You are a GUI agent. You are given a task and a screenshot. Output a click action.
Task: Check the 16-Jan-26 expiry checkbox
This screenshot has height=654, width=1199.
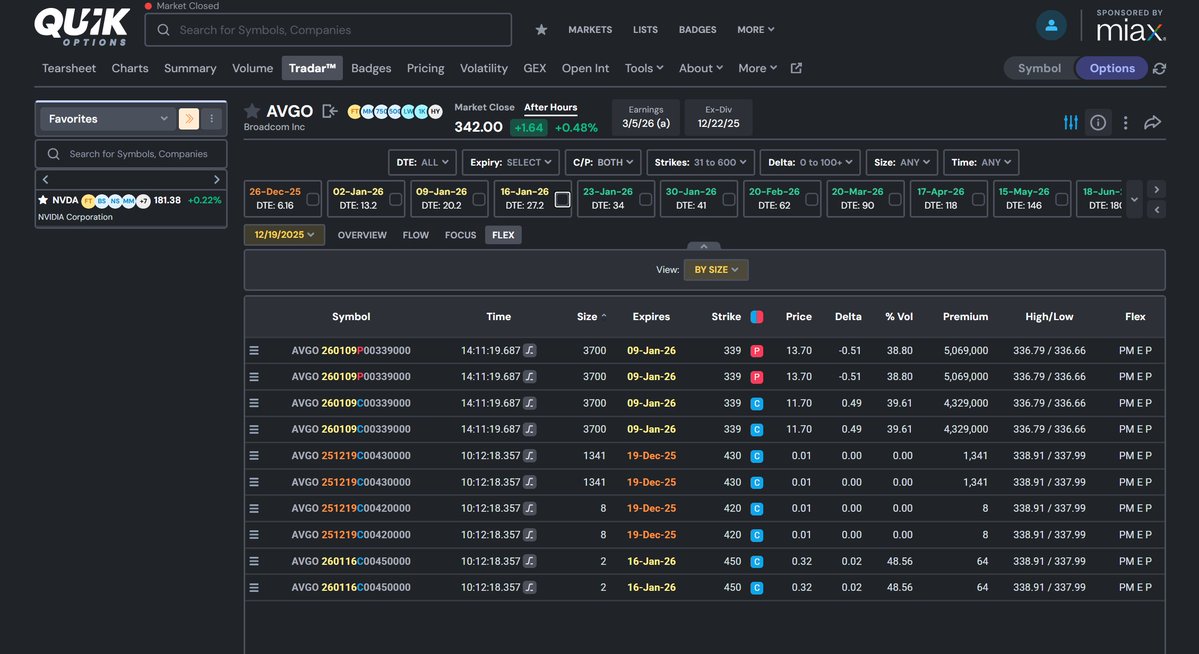(x=562, y=199)
